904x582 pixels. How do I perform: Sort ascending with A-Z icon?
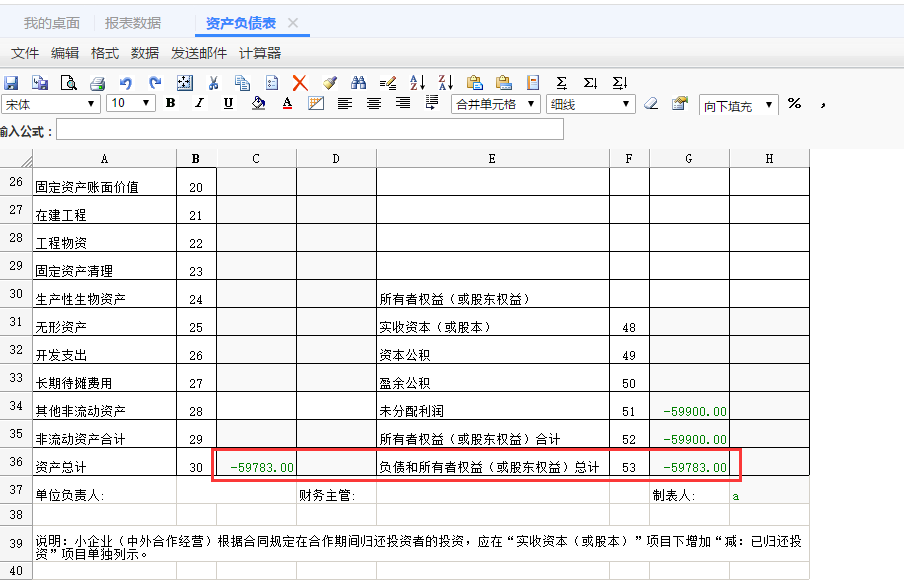click(x=418, y=83)
